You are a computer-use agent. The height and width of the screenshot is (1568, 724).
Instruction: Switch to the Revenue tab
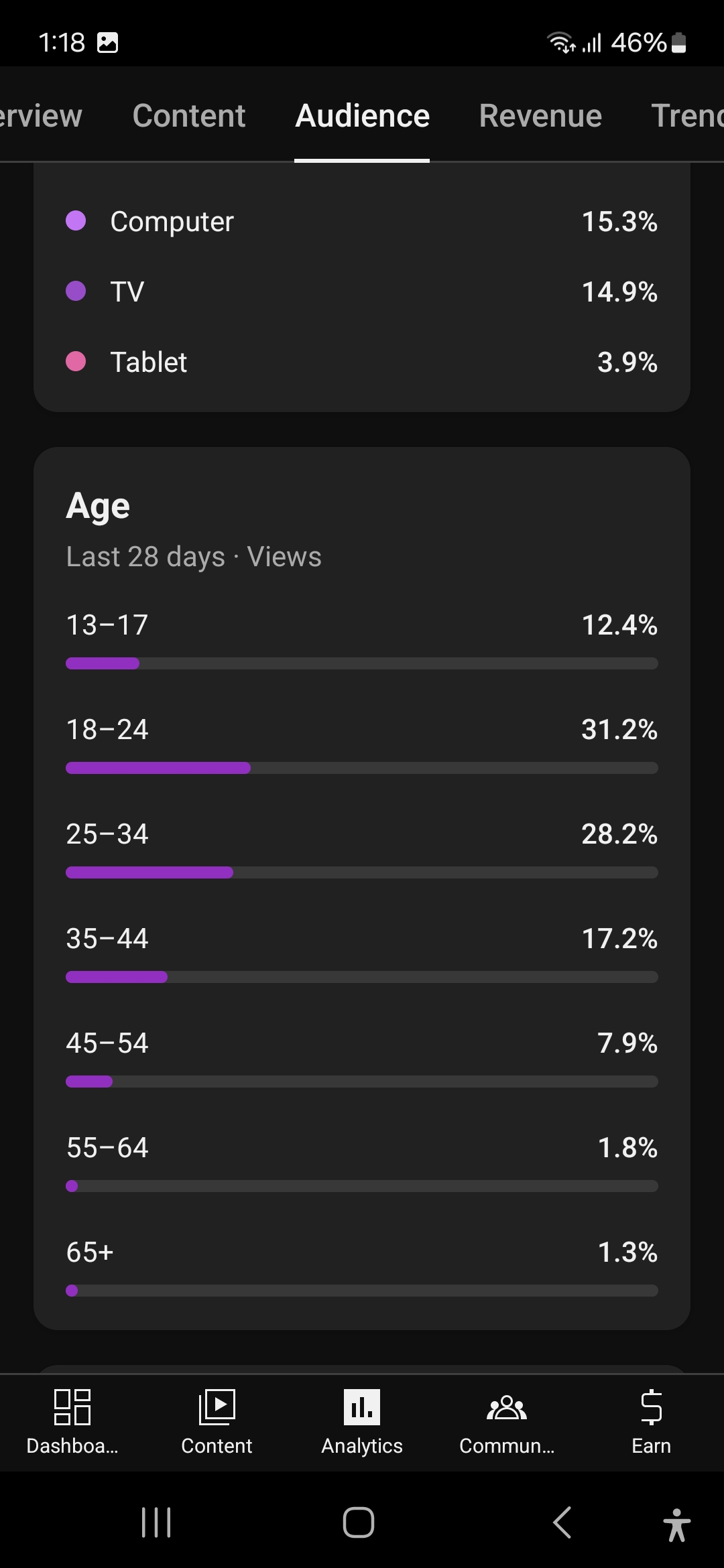pyautogui.click(x=540, y=116)
